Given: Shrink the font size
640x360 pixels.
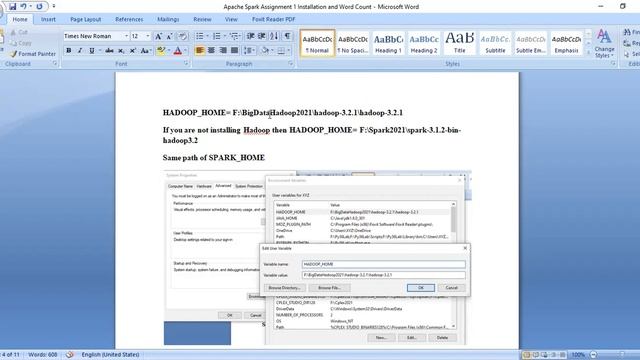Looking at the screenshot, I should pyautogui.click(x=169, y=36).
